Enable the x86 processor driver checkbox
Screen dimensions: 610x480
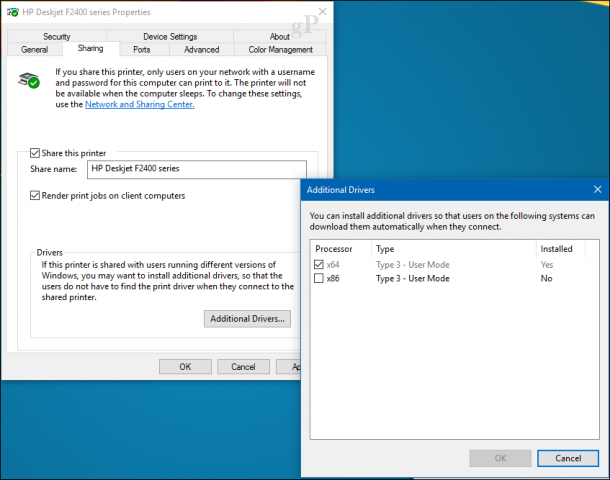tap(319, 279)
